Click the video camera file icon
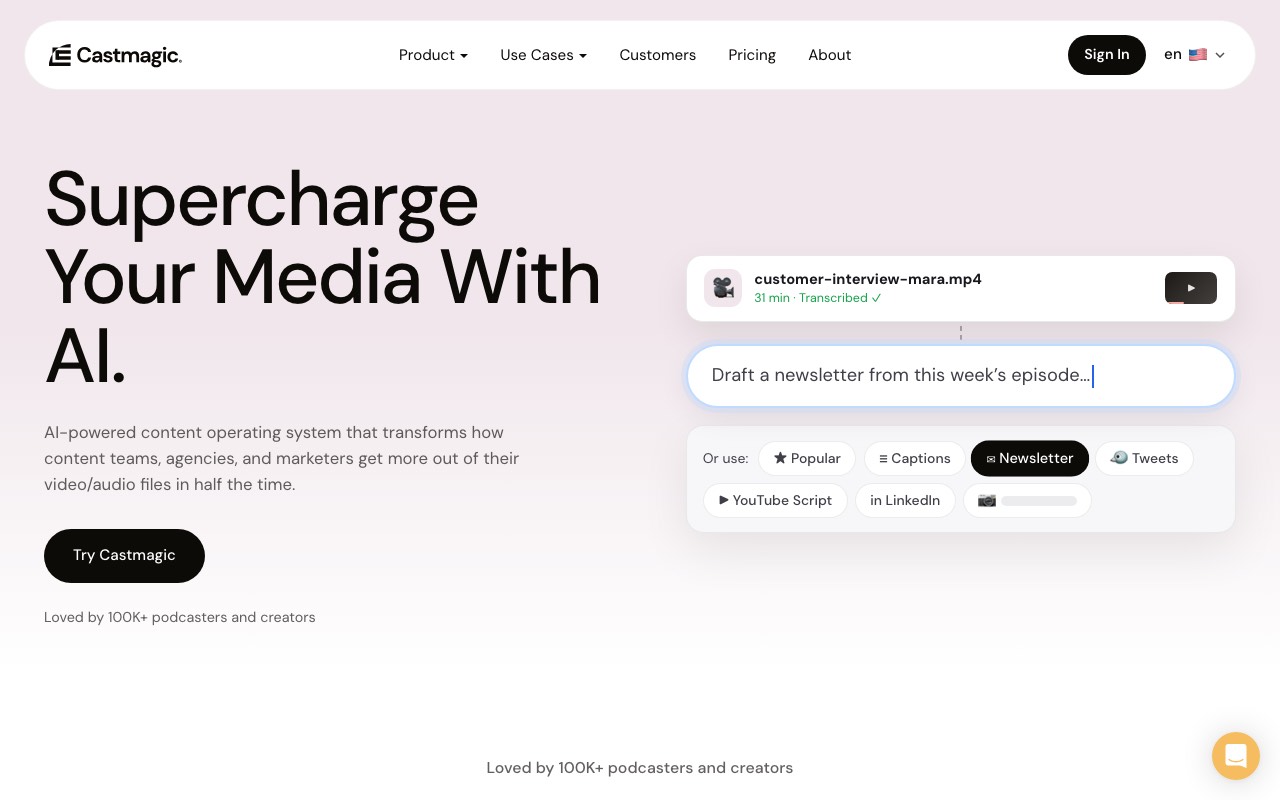This screenshot has height=800, width=1280. [x=723, y=288]
